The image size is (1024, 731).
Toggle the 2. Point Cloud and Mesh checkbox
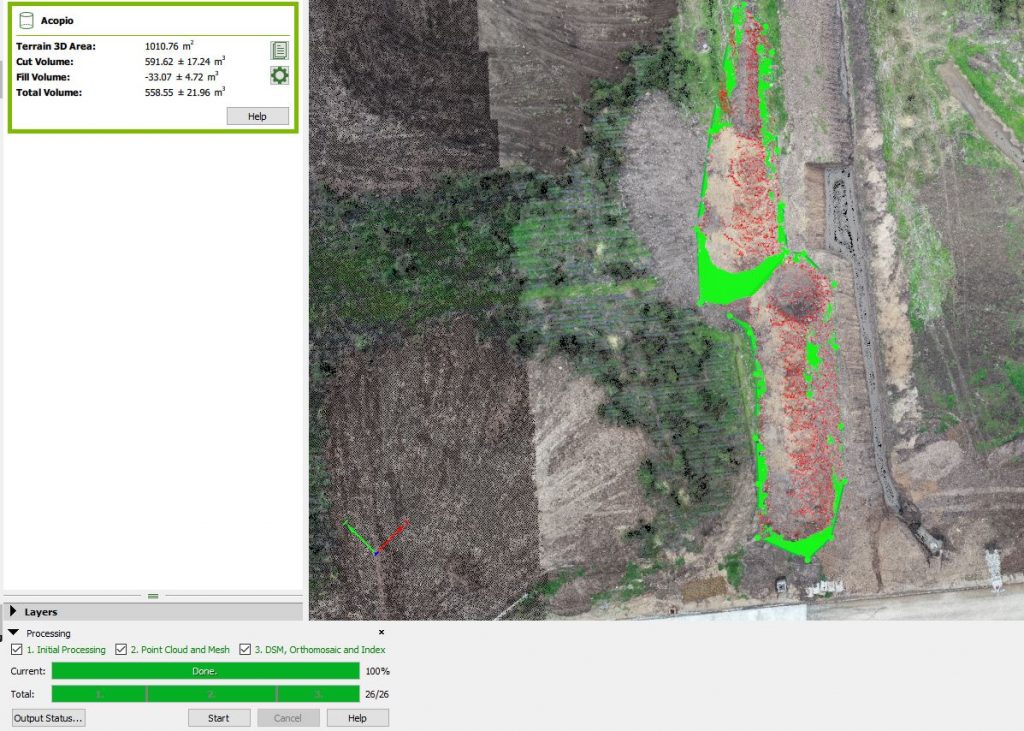click(x=121, y=650)
